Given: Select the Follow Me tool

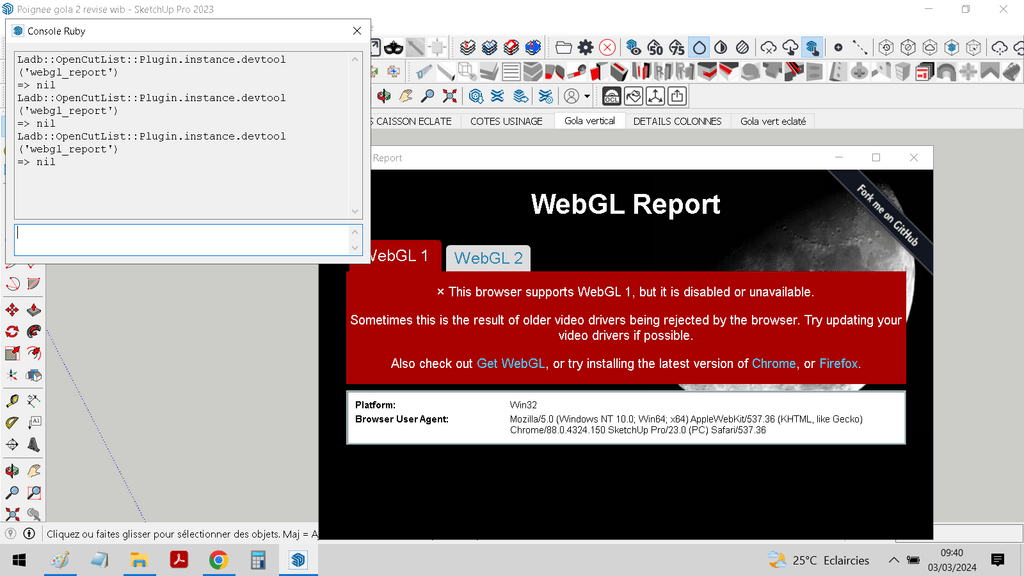Looking at the screenshot, I should [34, 332].
